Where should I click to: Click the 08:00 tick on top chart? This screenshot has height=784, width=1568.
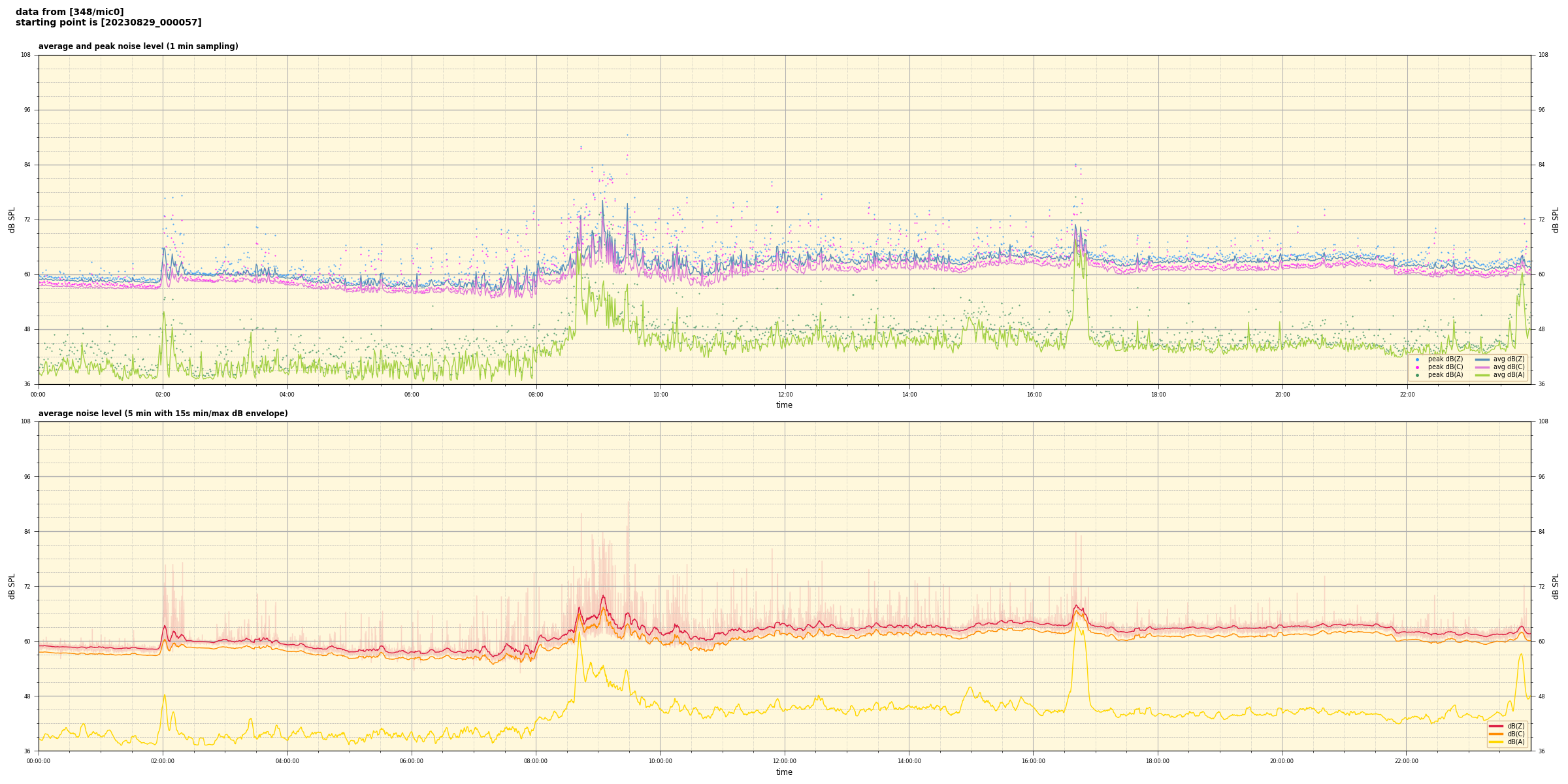(x=536, y=395)
